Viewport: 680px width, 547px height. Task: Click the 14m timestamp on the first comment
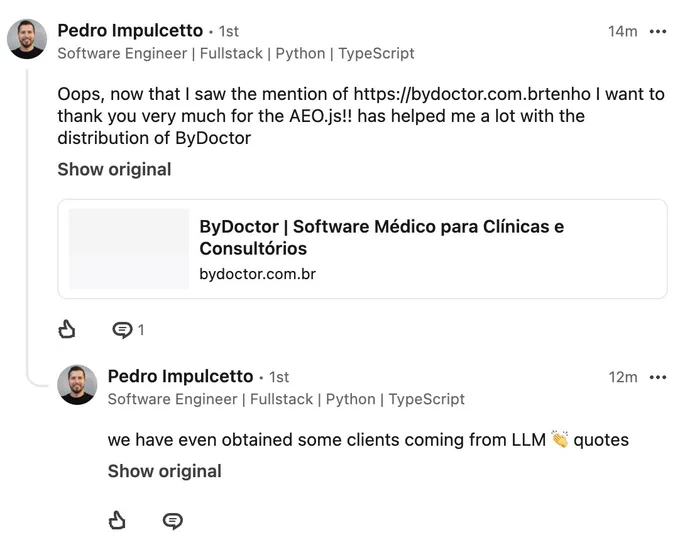(623, 31)
